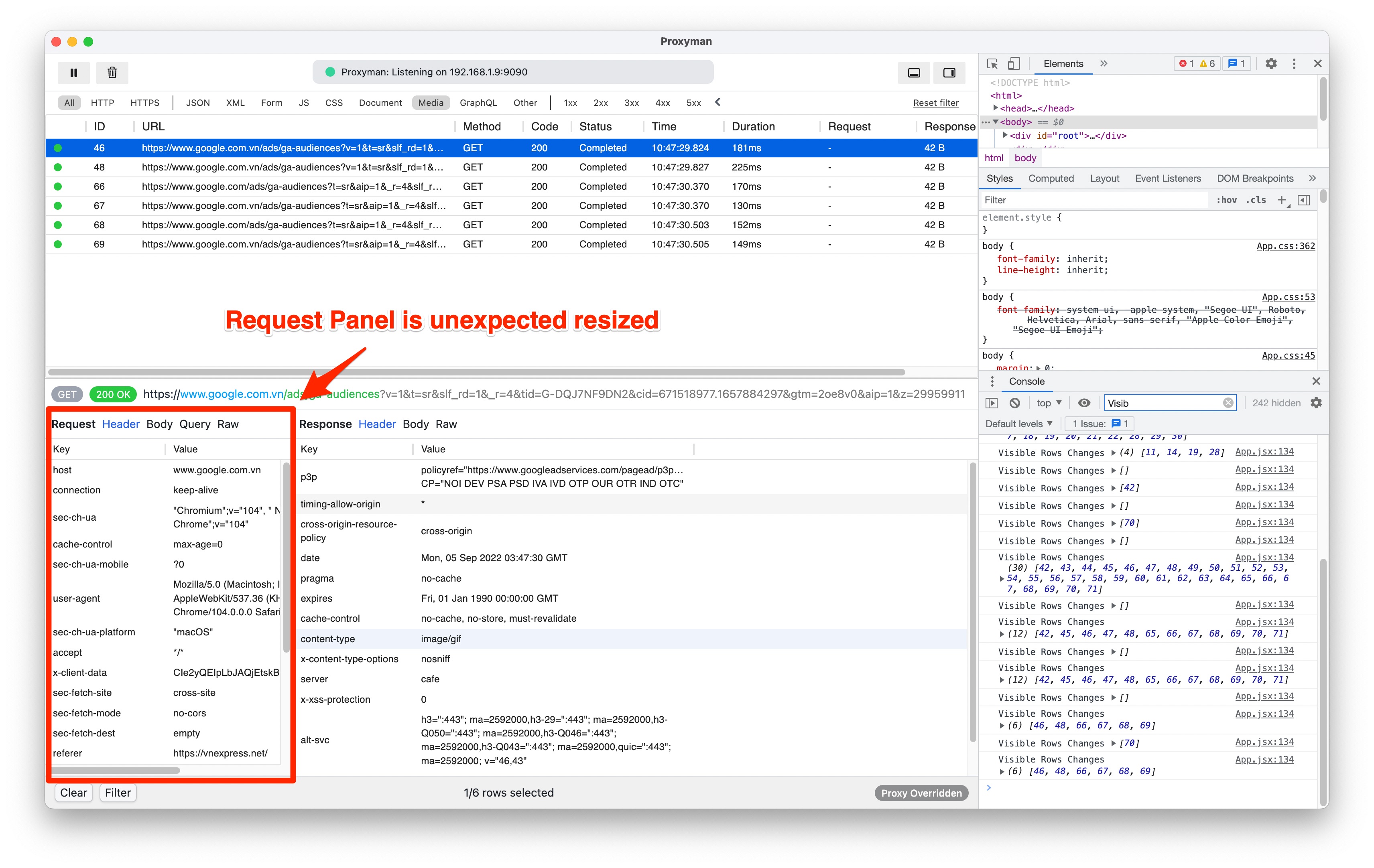Open the Default levels dropdown
Image resolution: width=1374 pixels, height=868 pixels.
point(1018,423)
